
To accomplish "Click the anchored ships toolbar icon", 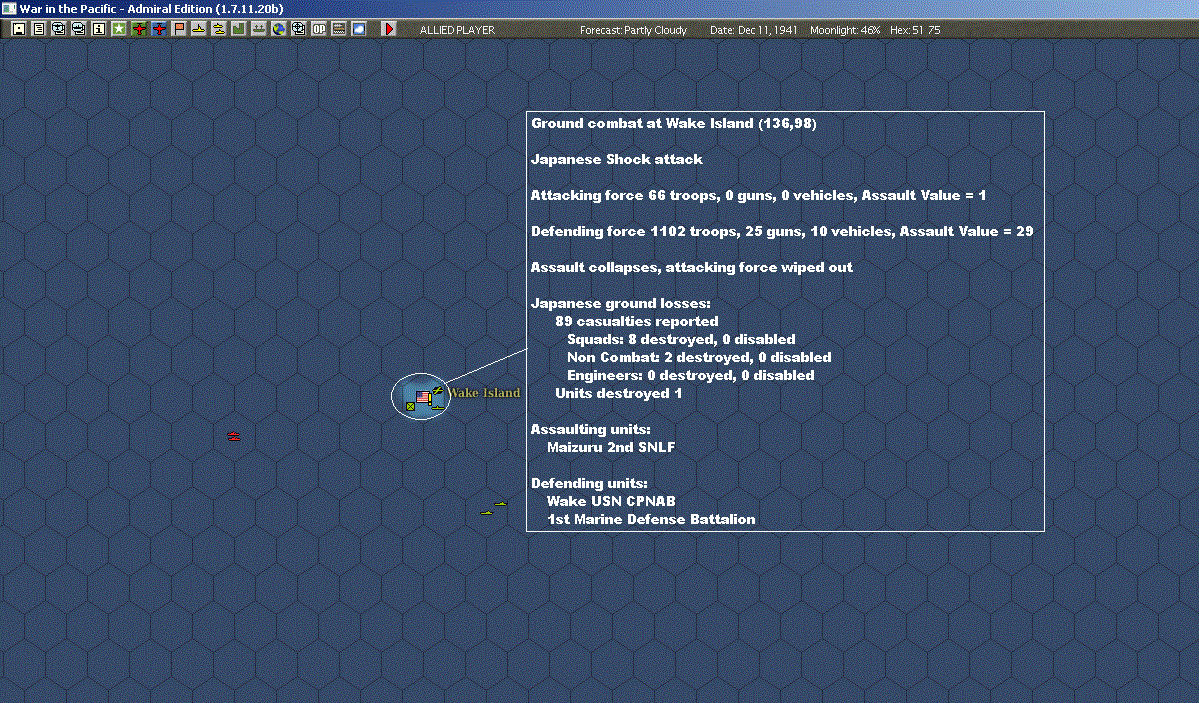I will tap(258, 29).
